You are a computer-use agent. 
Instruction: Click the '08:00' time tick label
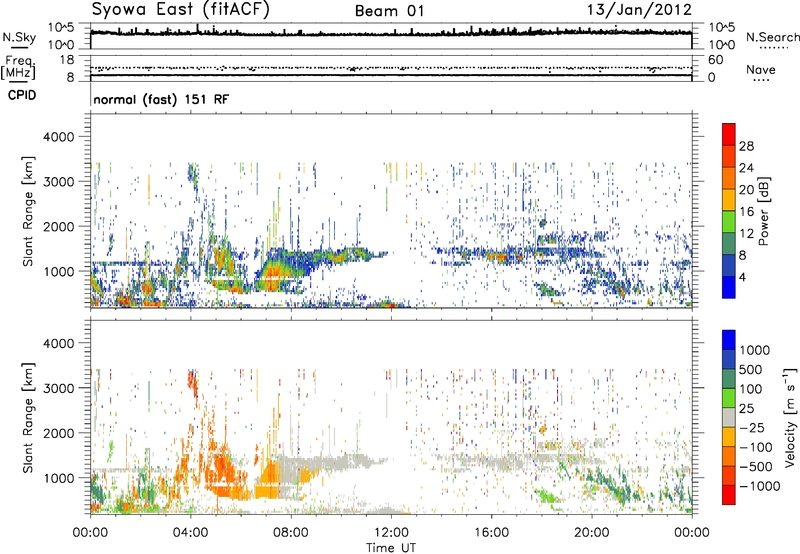(291, 533)
